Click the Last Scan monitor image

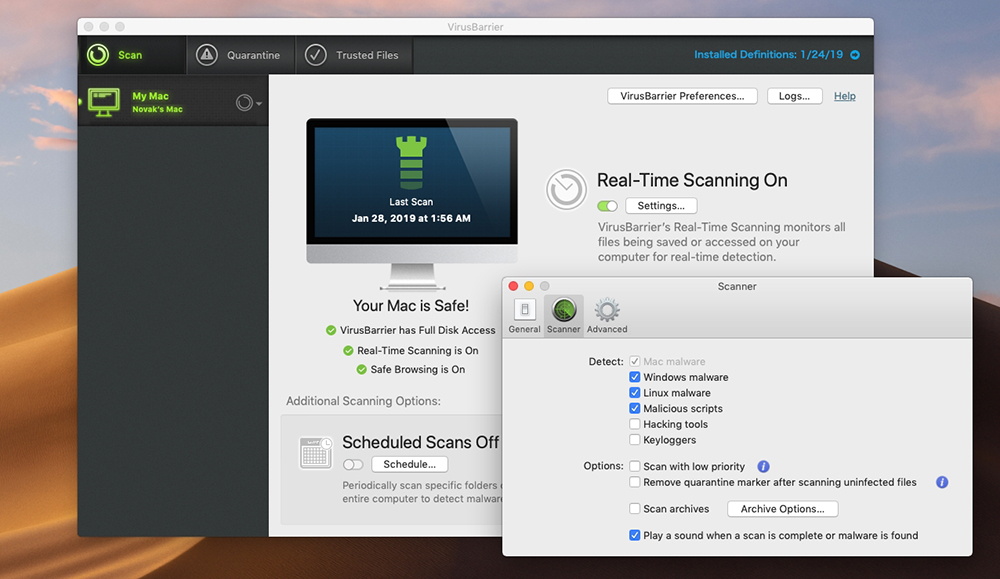coord(412,203)
